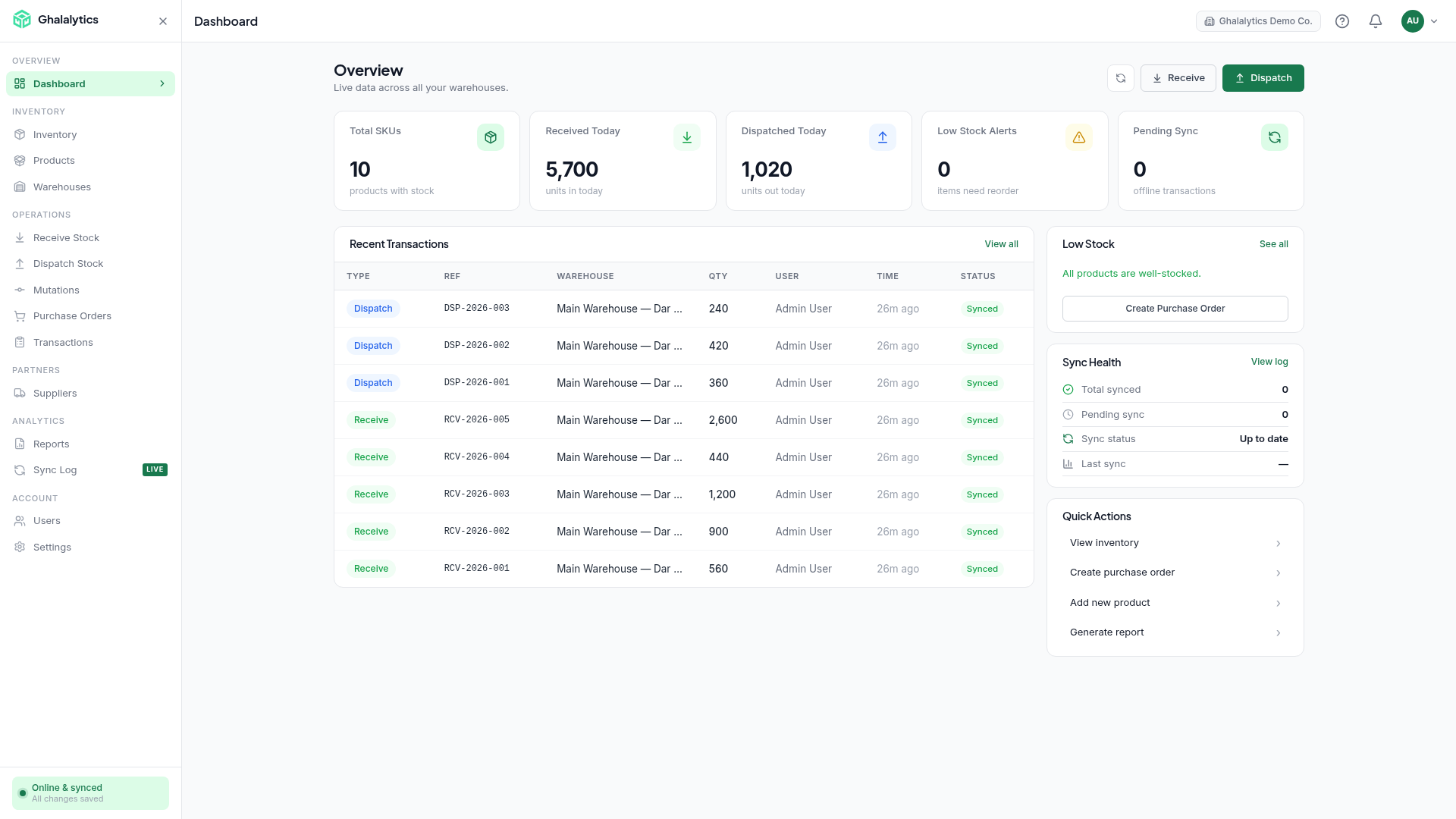Click the Ghalalytics logo icon
Image resolution: width=1456 pixels, height=819 pixels.
pos(22,20)
